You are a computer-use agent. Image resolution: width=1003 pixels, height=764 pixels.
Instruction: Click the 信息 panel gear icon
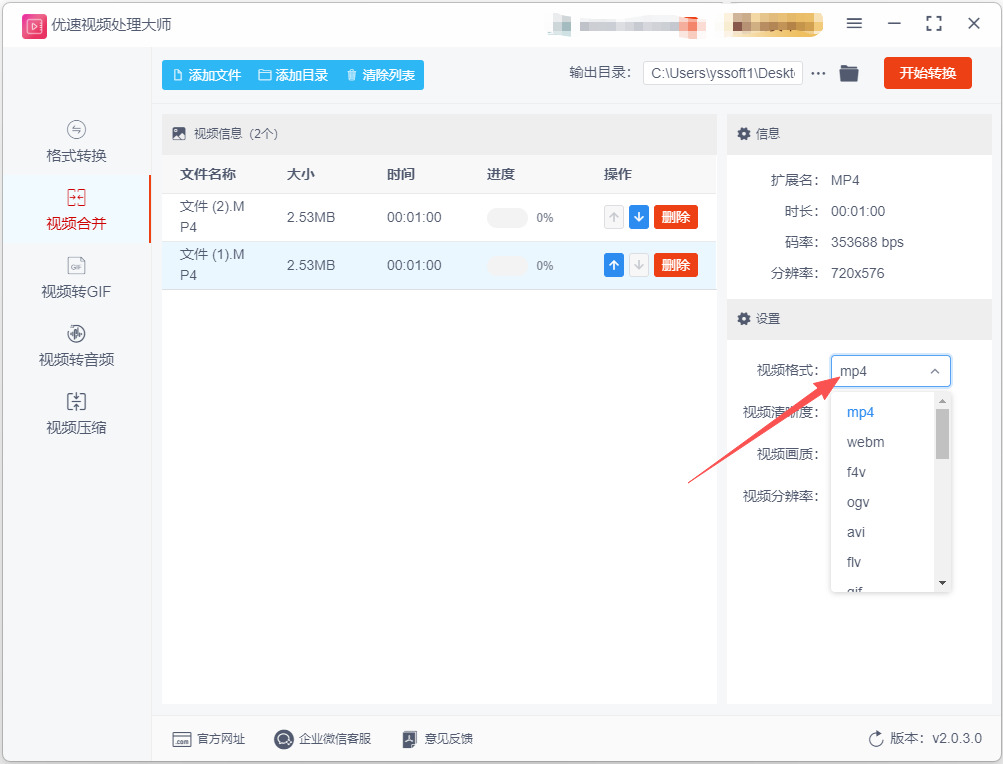click(x=743, y=134)
